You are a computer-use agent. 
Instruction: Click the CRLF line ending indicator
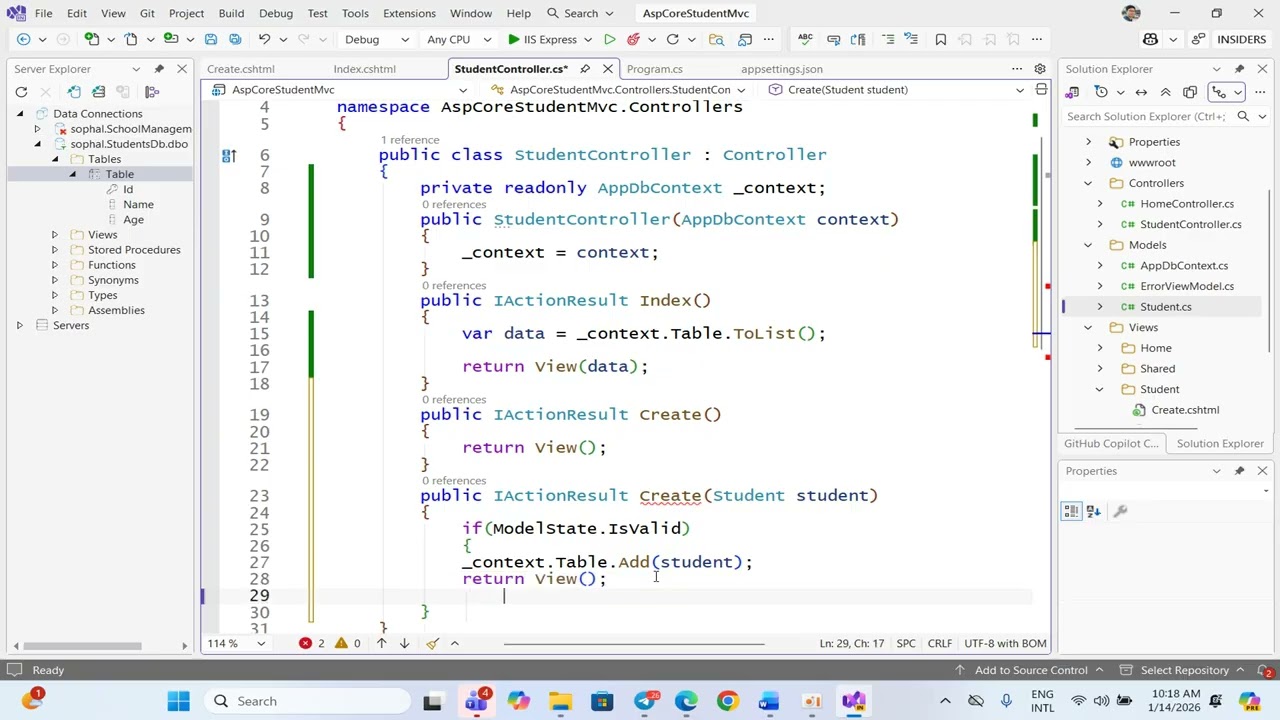tap(939, 643)
